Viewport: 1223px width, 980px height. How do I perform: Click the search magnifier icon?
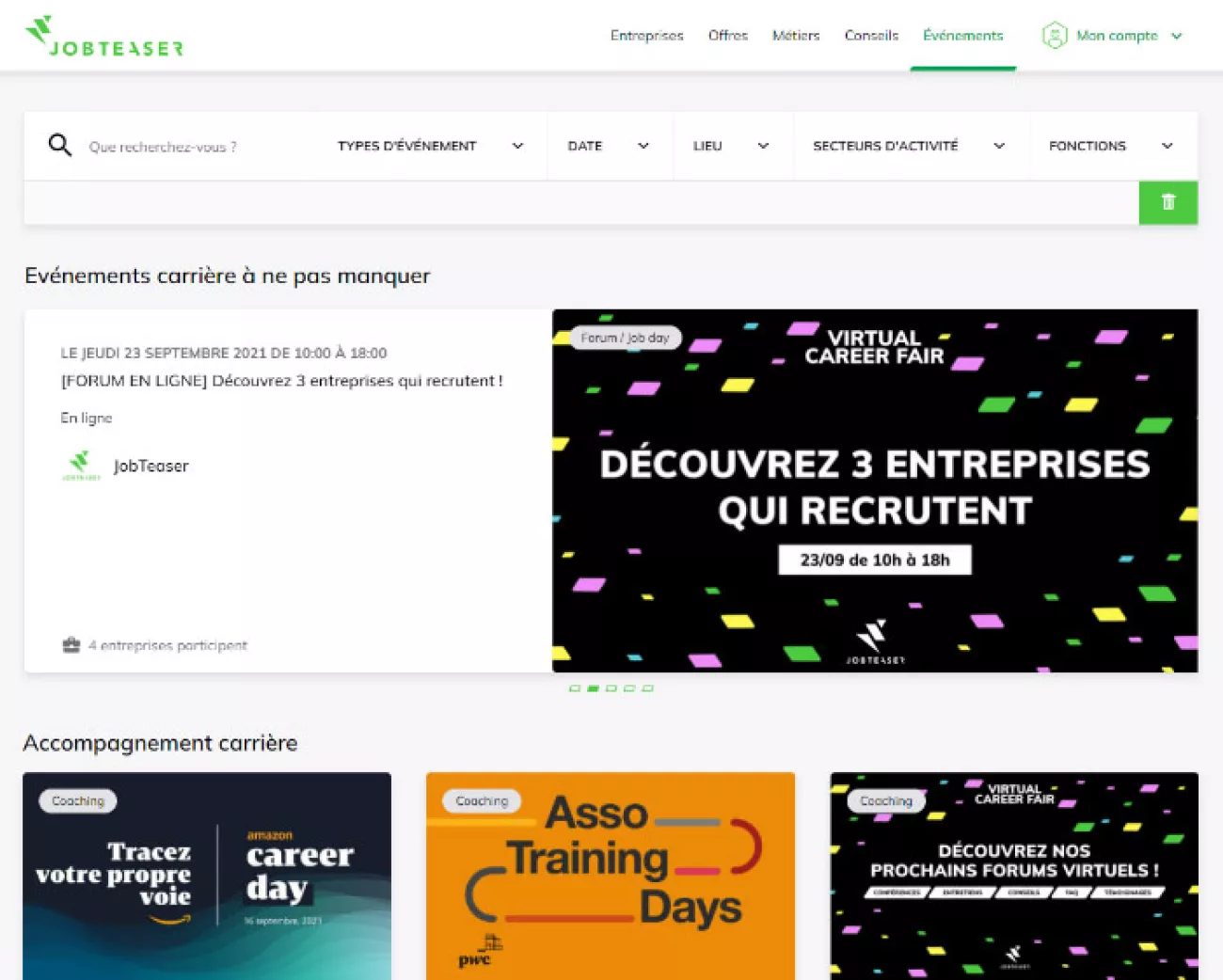60,146
